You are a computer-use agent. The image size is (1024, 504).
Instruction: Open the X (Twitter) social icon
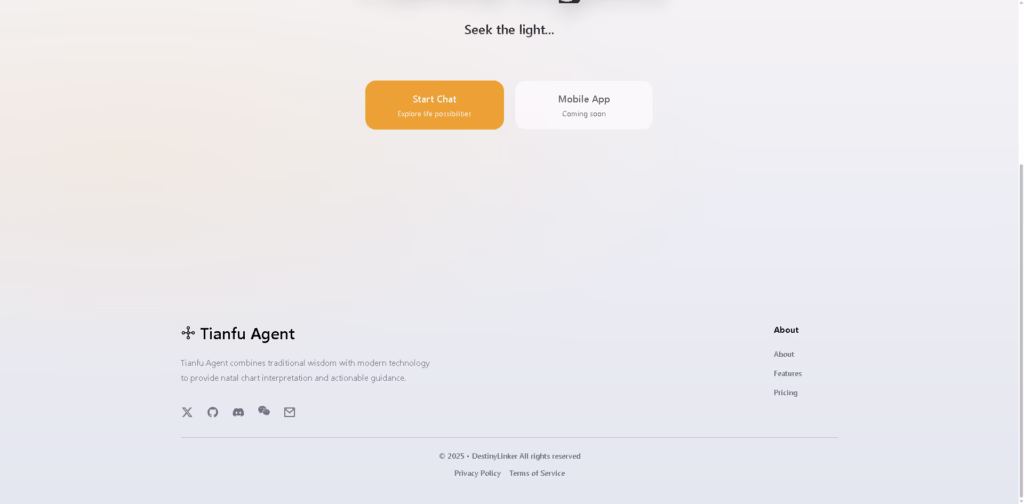coord(187,412)
